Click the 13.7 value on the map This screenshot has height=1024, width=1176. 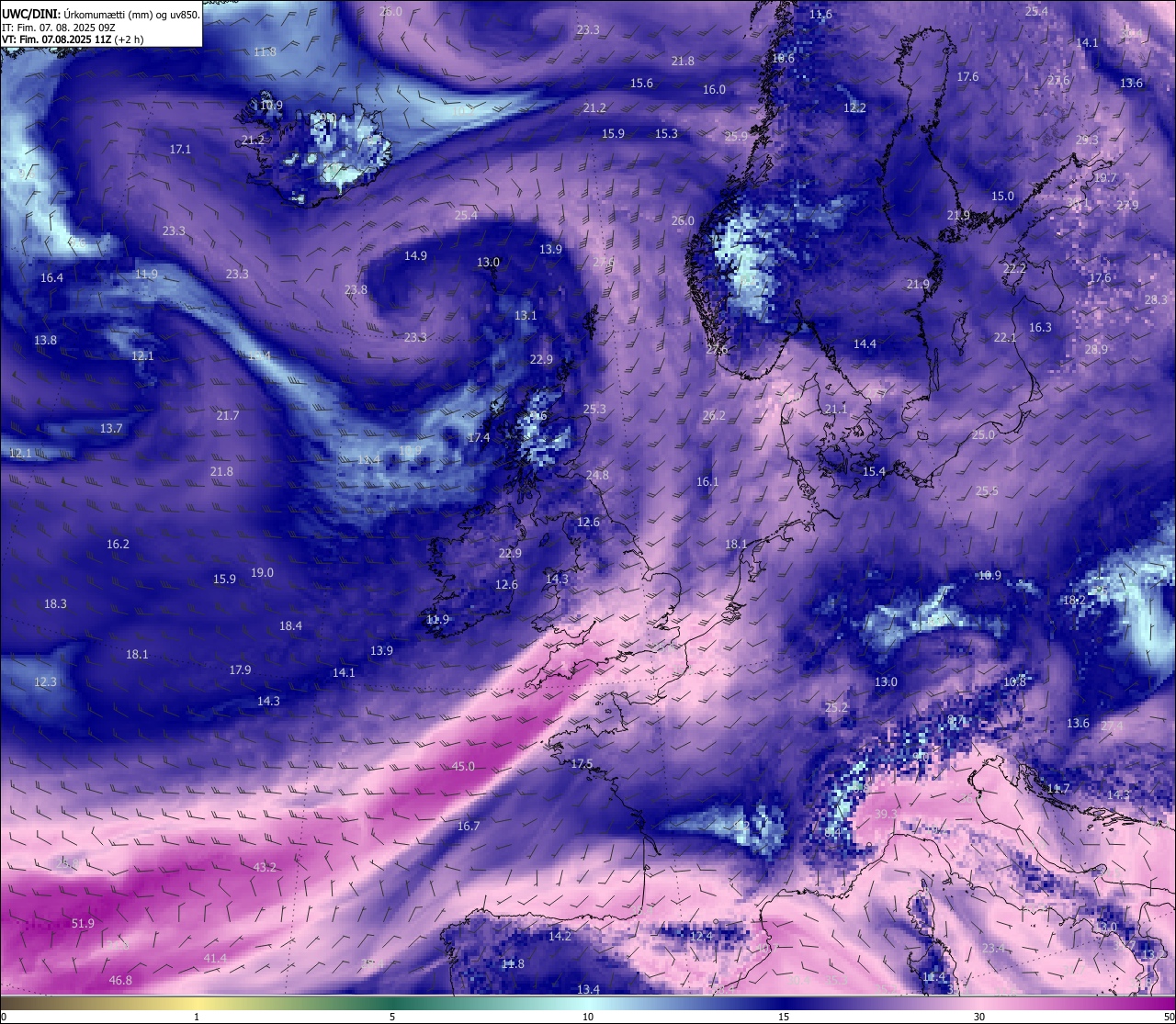tap(111, 429)
